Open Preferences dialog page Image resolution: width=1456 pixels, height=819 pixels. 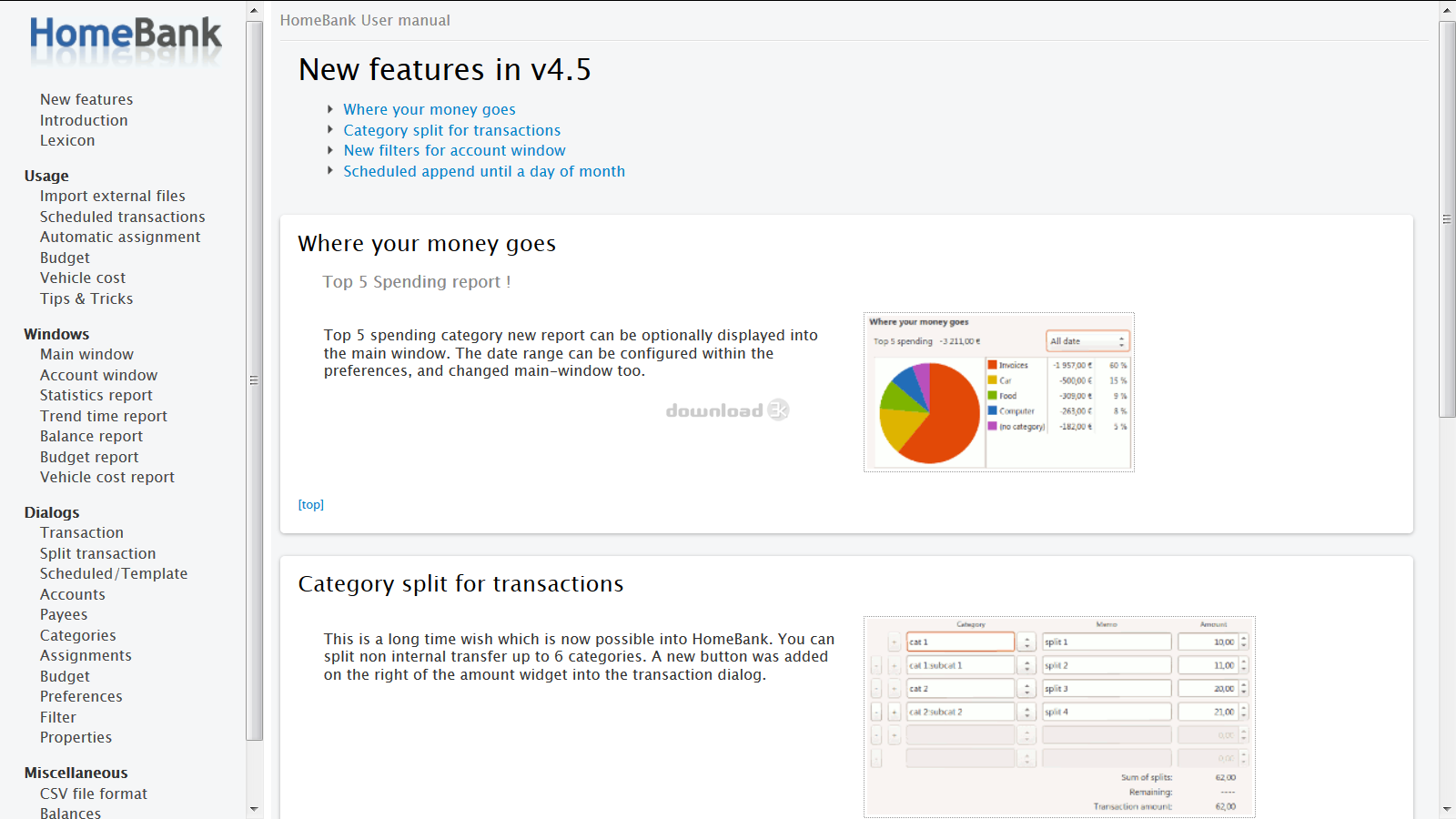(81, 696)
